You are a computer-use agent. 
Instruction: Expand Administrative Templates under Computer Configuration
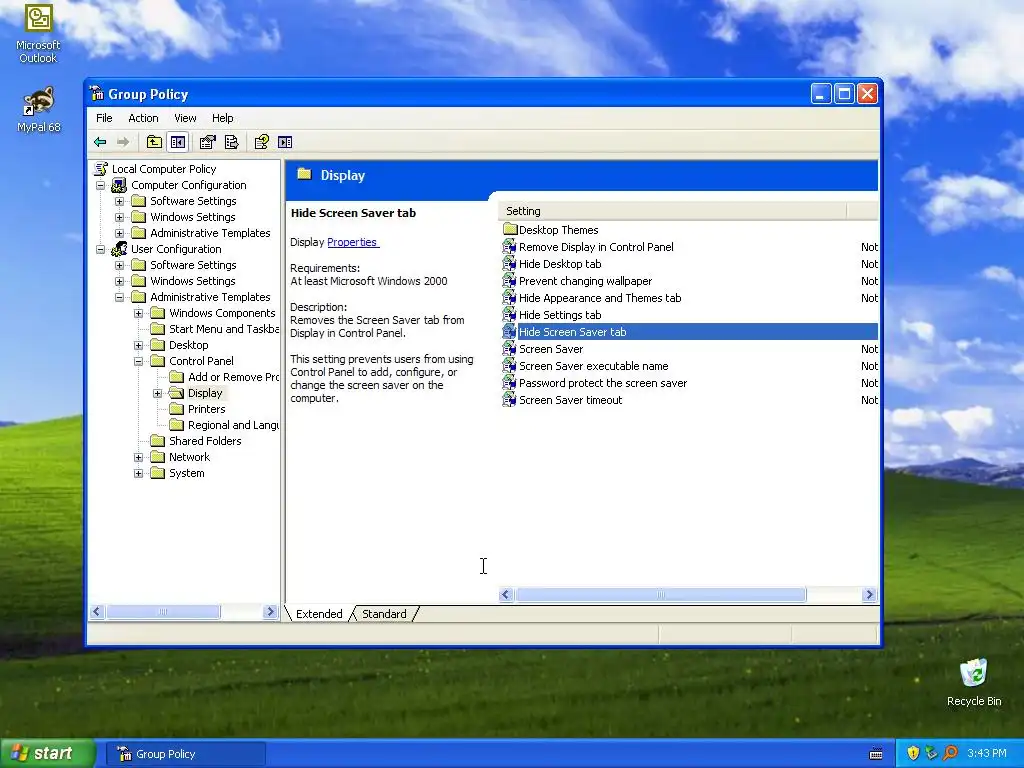tap(120, 233)
